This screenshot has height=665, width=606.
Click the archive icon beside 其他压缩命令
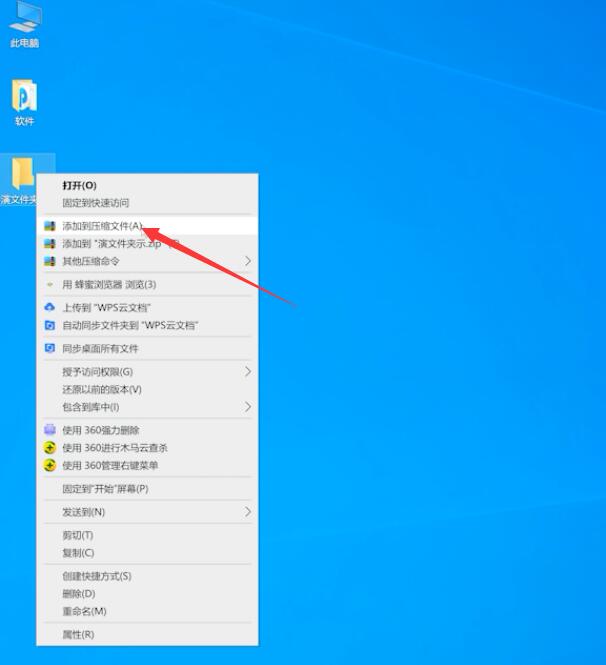pos(50,261)
